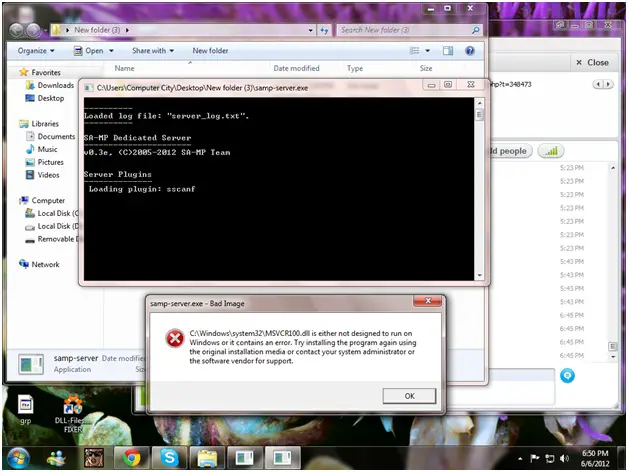Viewport: 628px width, 472px height.
Task: Click the change view icon in Explorer
Action: pyautogui.click(x=415, y=50)
